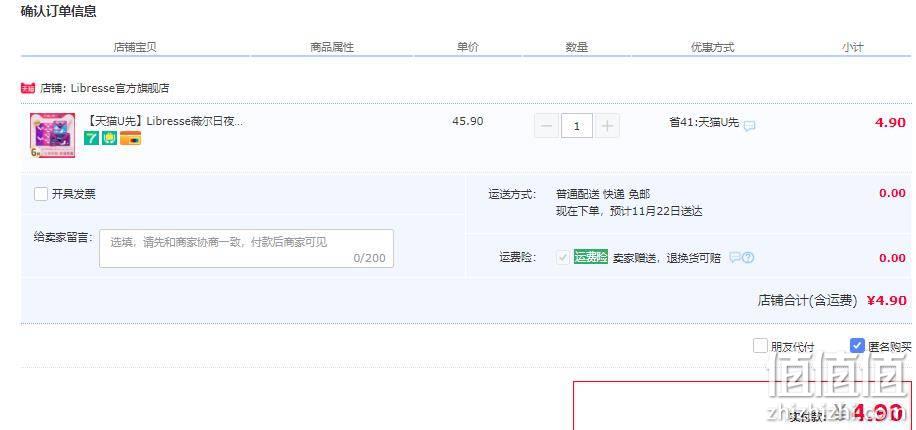Screen dimensions: 916x430
Task: Decrease quantity with the minus button
Action: point(546,126)
